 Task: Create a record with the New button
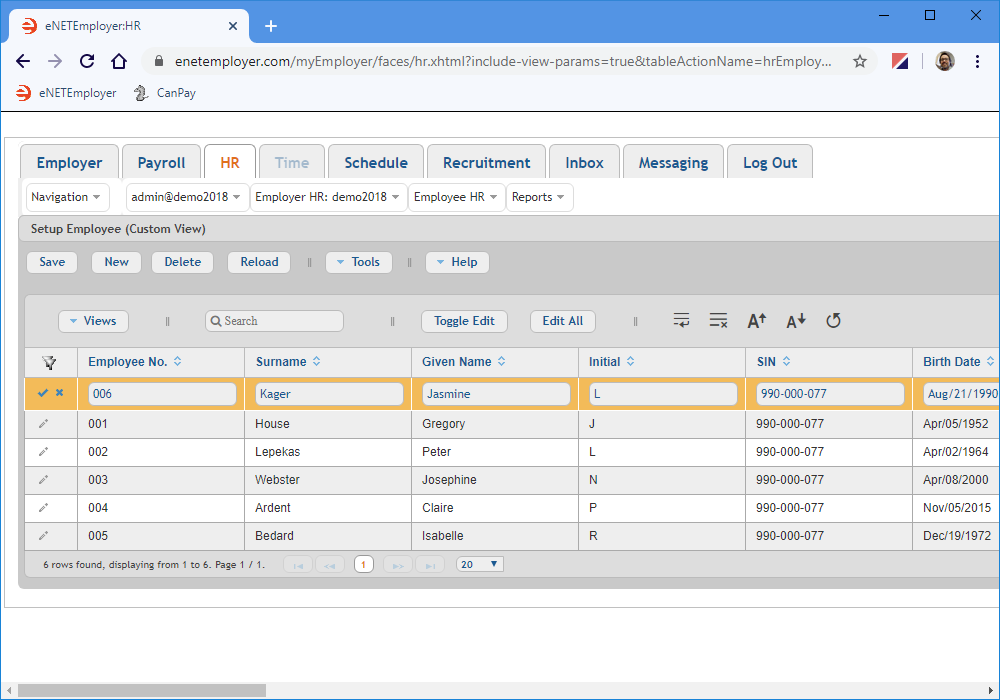point(116,261)
